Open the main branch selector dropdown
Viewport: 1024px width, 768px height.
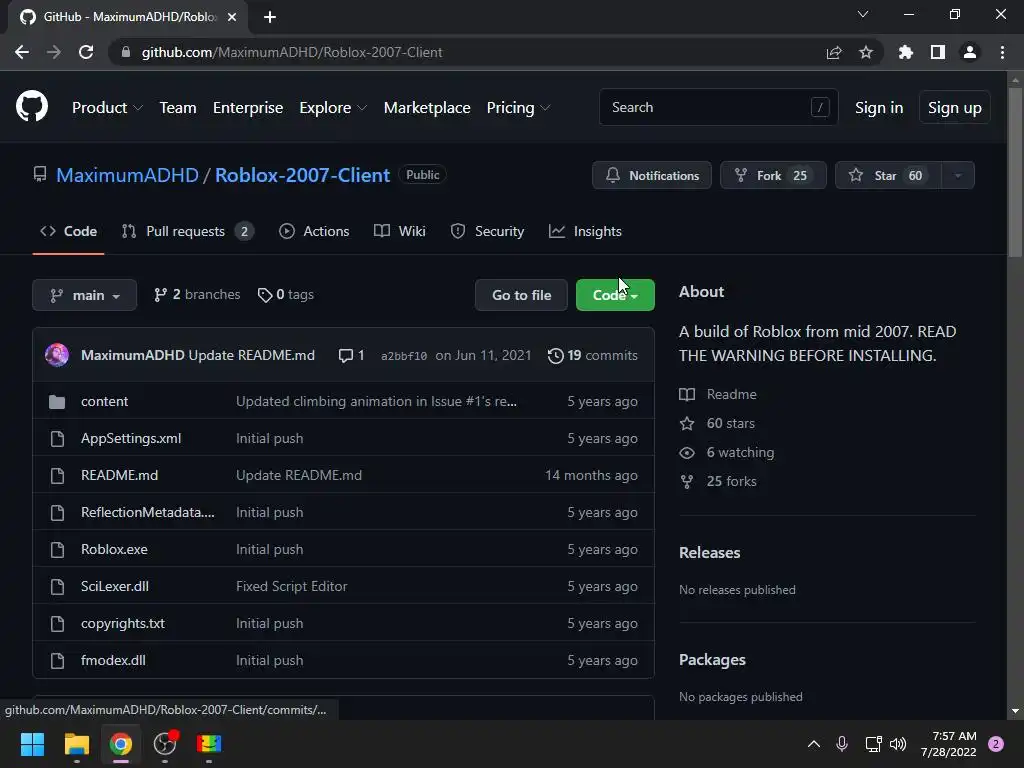click(x=84, y=295)
